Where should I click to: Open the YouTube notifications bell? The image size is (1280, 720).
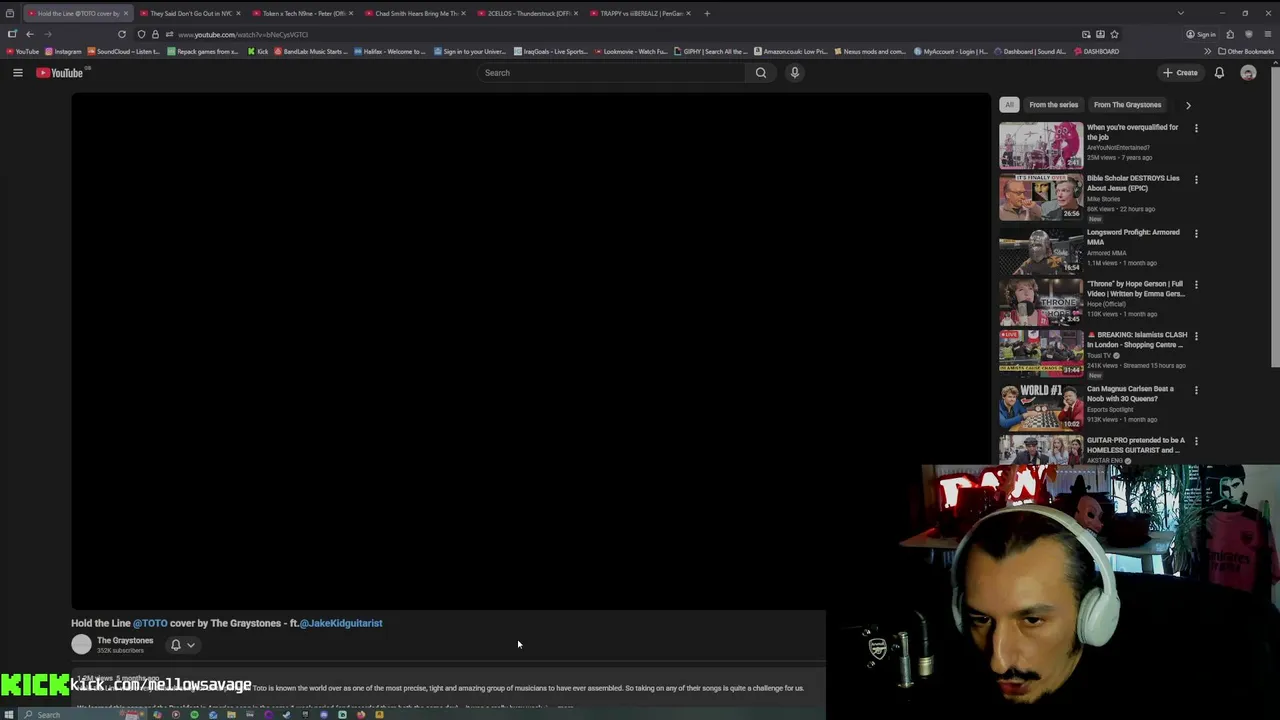(x=1219, y=72)
